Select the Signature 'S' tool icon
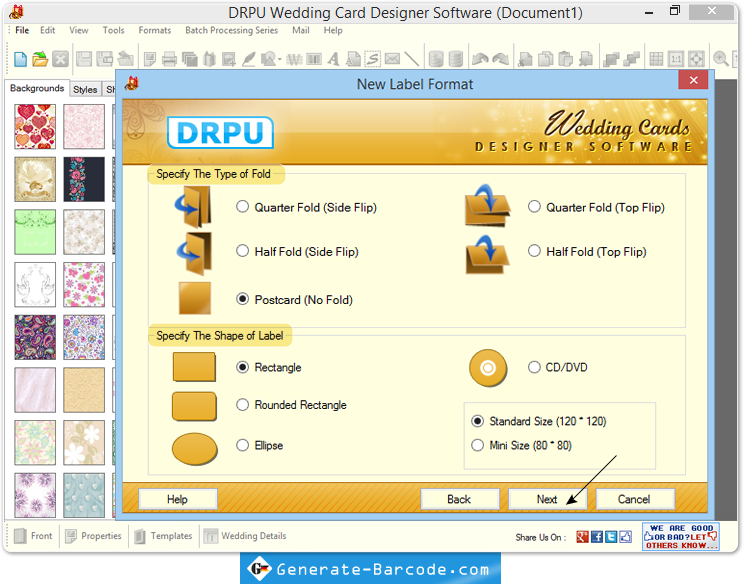Image resolution: width=744 pixels, height=584 pixels. tap(372, 59)
